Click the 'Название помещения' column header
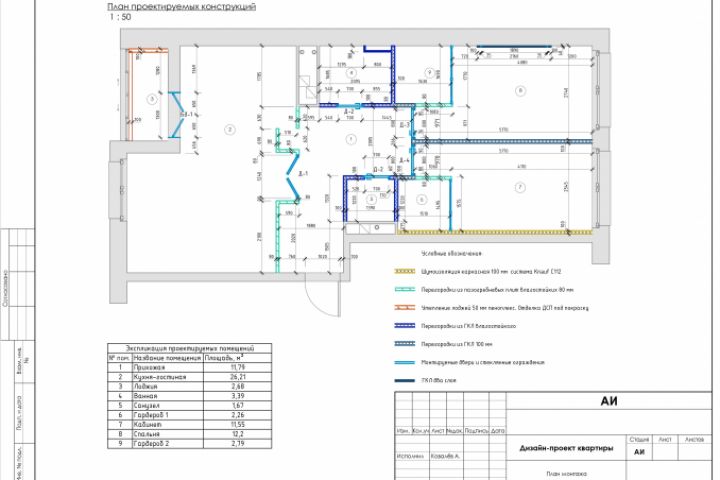The width and height of the screenshot is (720, 480). [x=167, y=358]
